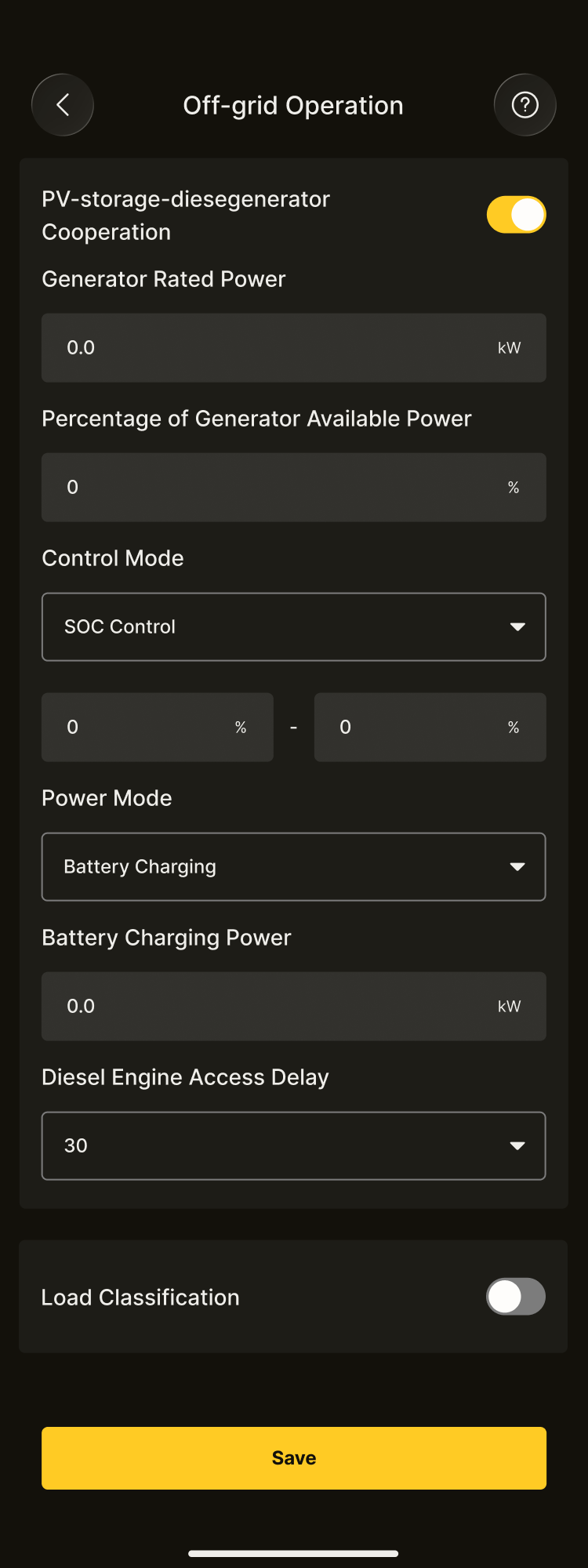The width and height of the screenshot is (588, 1568).
Task: Tap the Load Classification label
Action: [x=140, y=1298]
